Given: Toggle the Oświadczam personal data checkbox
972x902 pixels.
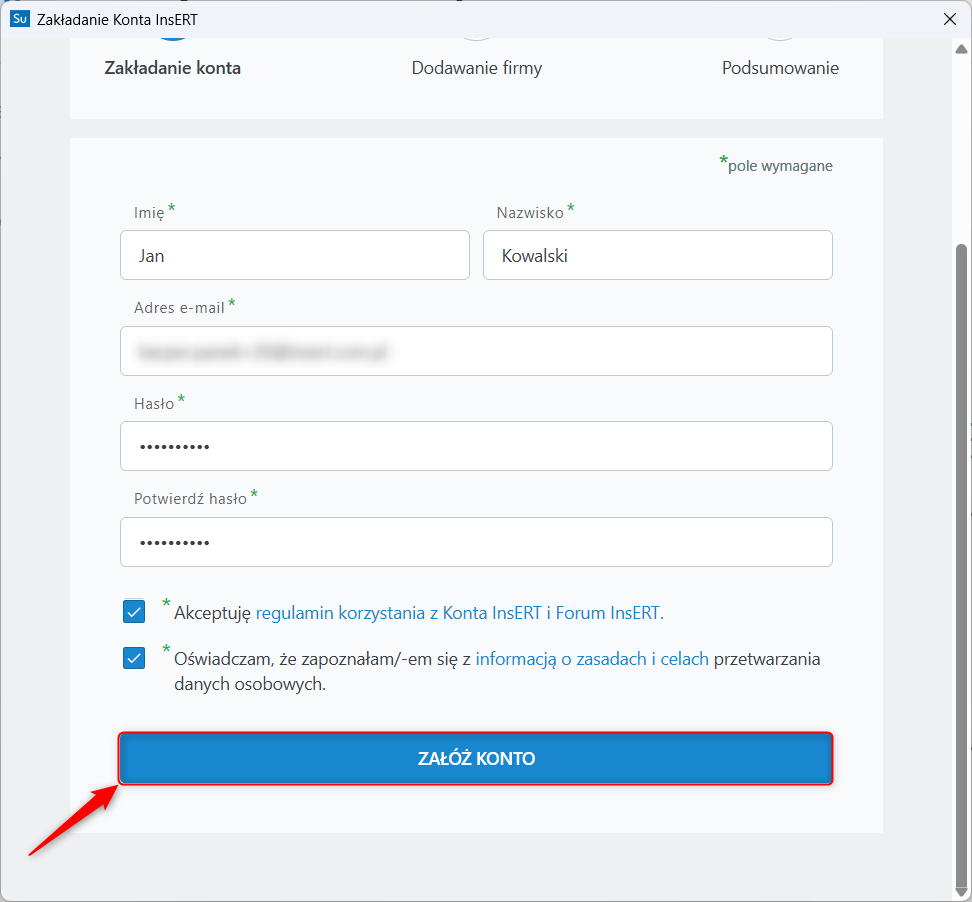Looking at the screenshot, I should pos(134,659).
